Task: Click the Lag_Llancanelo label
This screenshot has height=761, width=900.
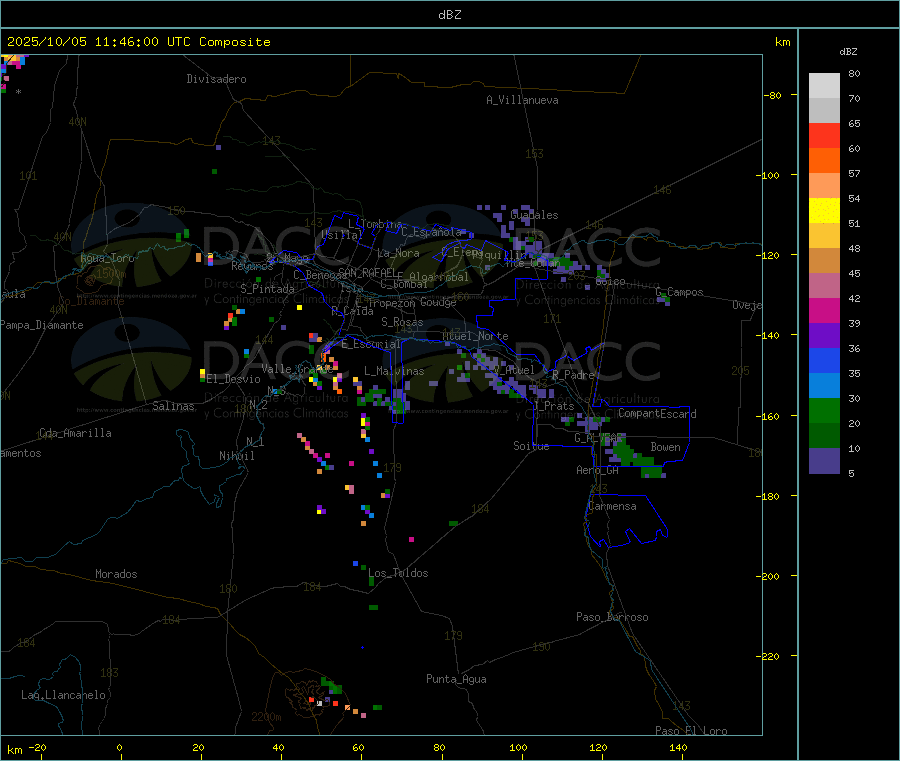Action: (x=63, y=694)
